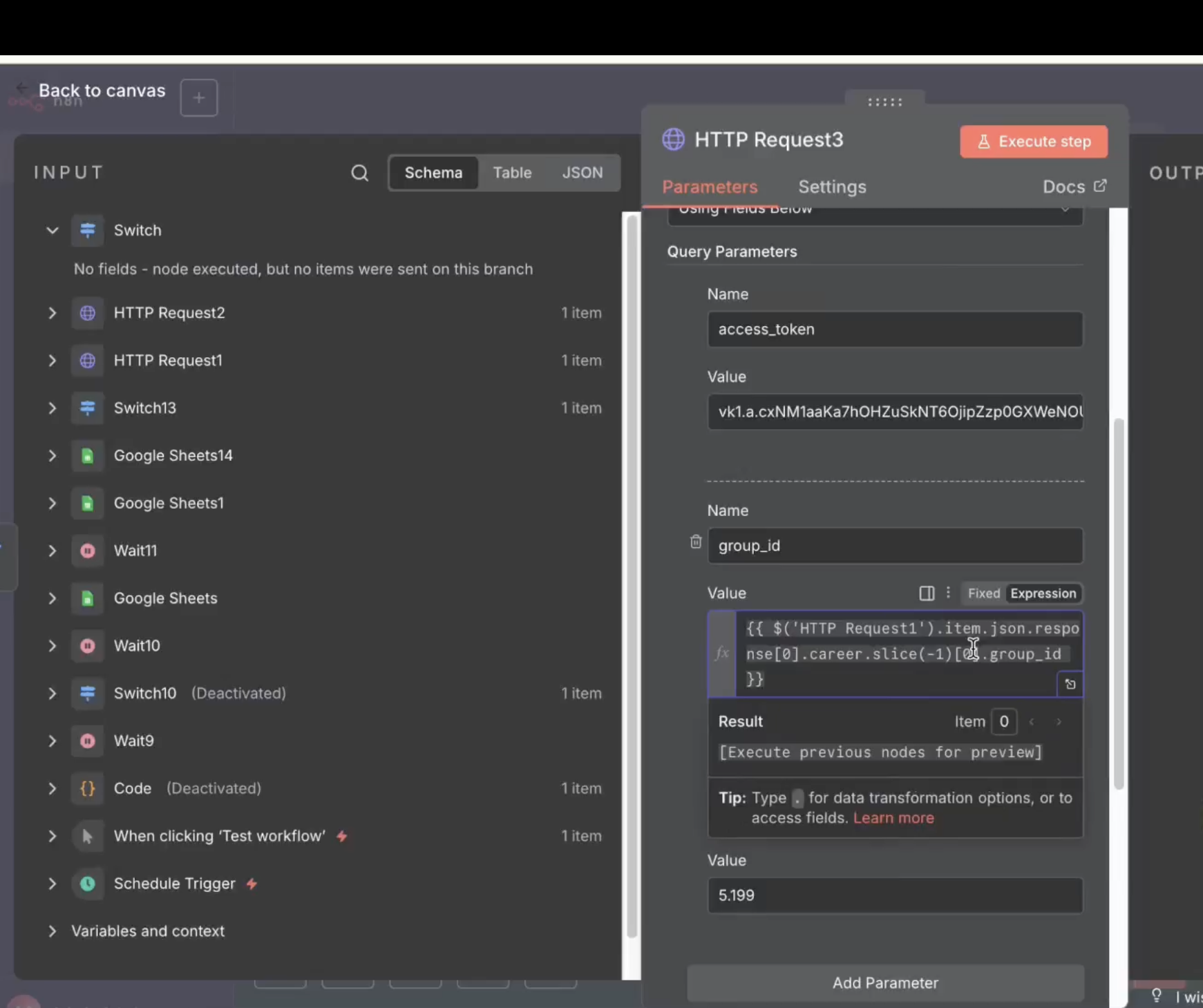This screenshot has width=1203, height=1008.
Task: Expand the HTTP Request2 node
Action: click(53, 313)
